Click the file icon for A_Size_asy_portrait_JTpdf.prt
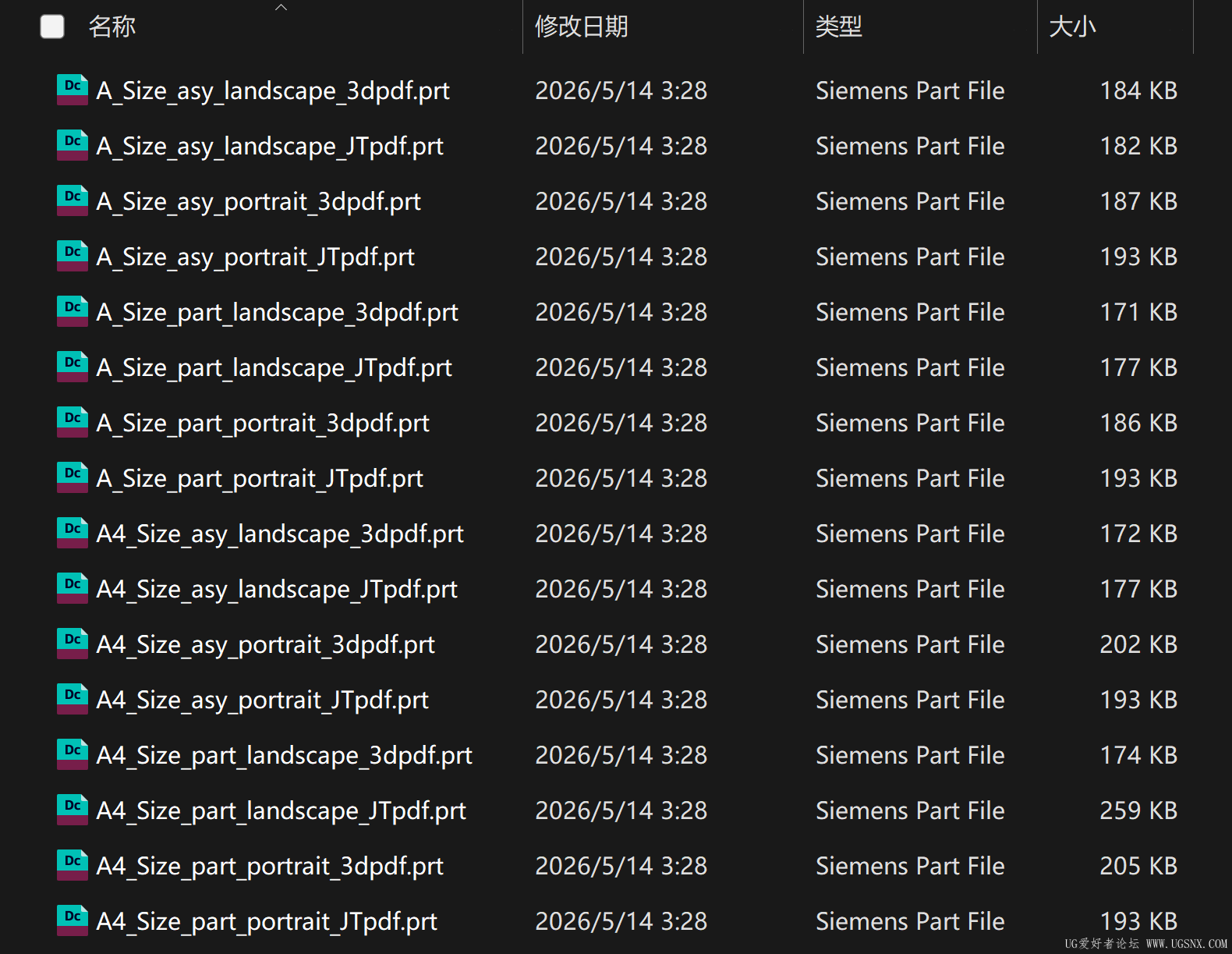This screenshot has width=1232, height=954. [73, 256]
